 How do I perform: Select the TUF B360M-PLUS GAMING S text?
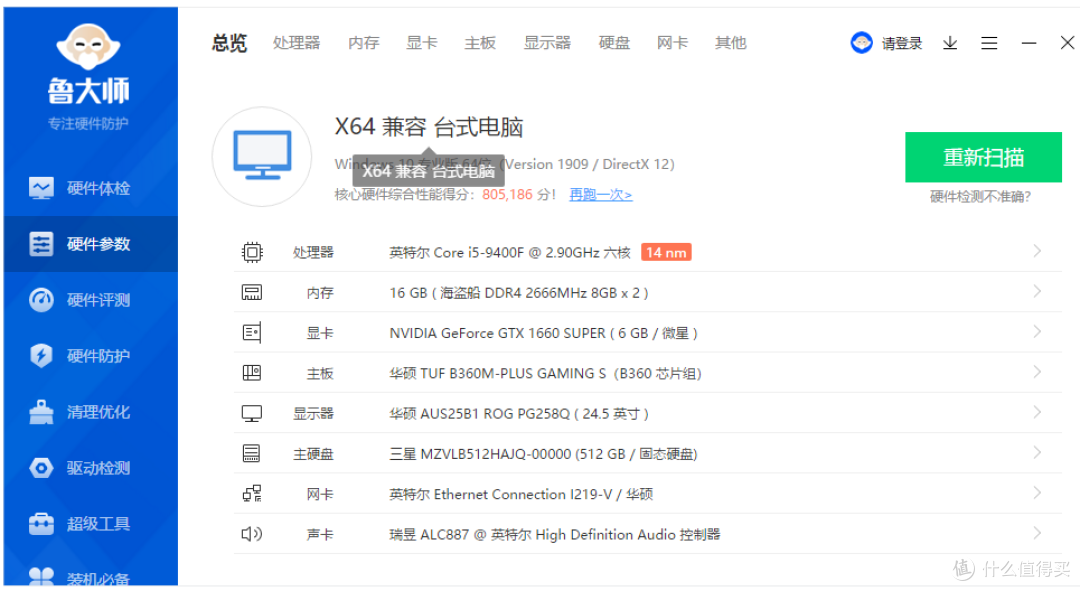point(546,373)
